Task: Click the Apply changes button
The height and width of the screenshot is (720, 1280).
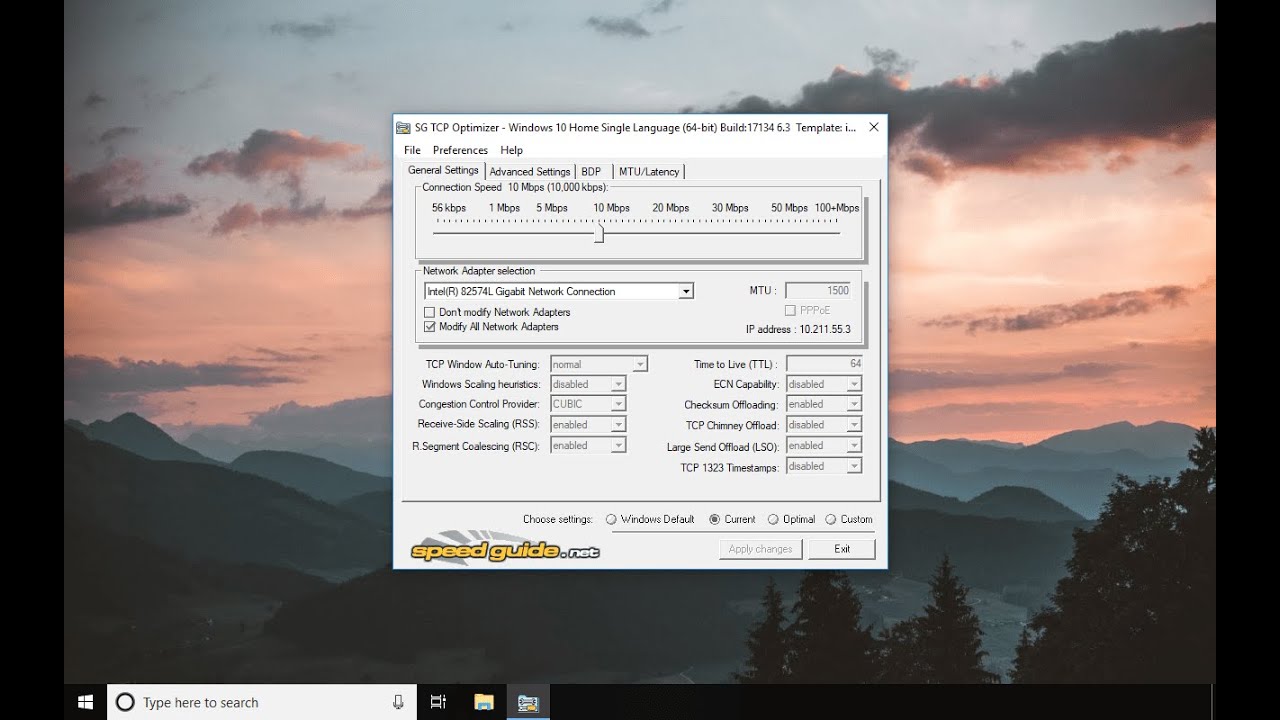Action: pos(760,549)
